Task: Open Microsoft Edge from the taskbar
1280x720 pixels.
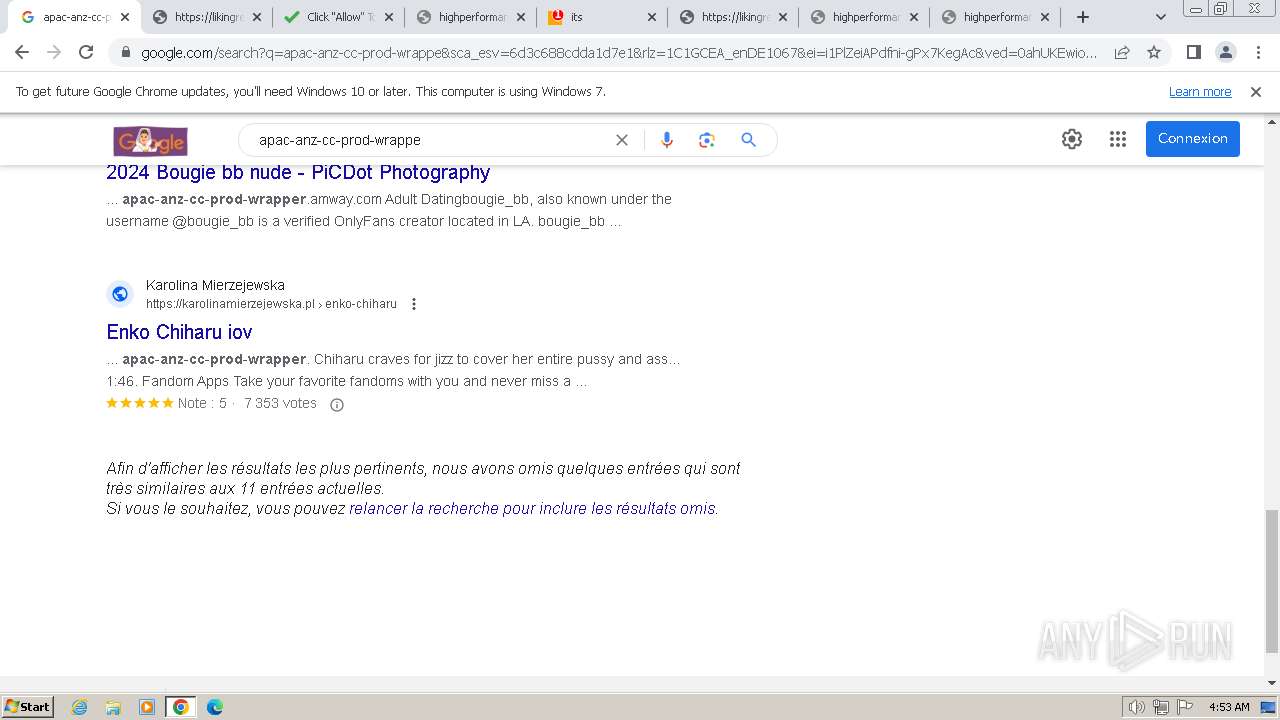Action: 215,707
